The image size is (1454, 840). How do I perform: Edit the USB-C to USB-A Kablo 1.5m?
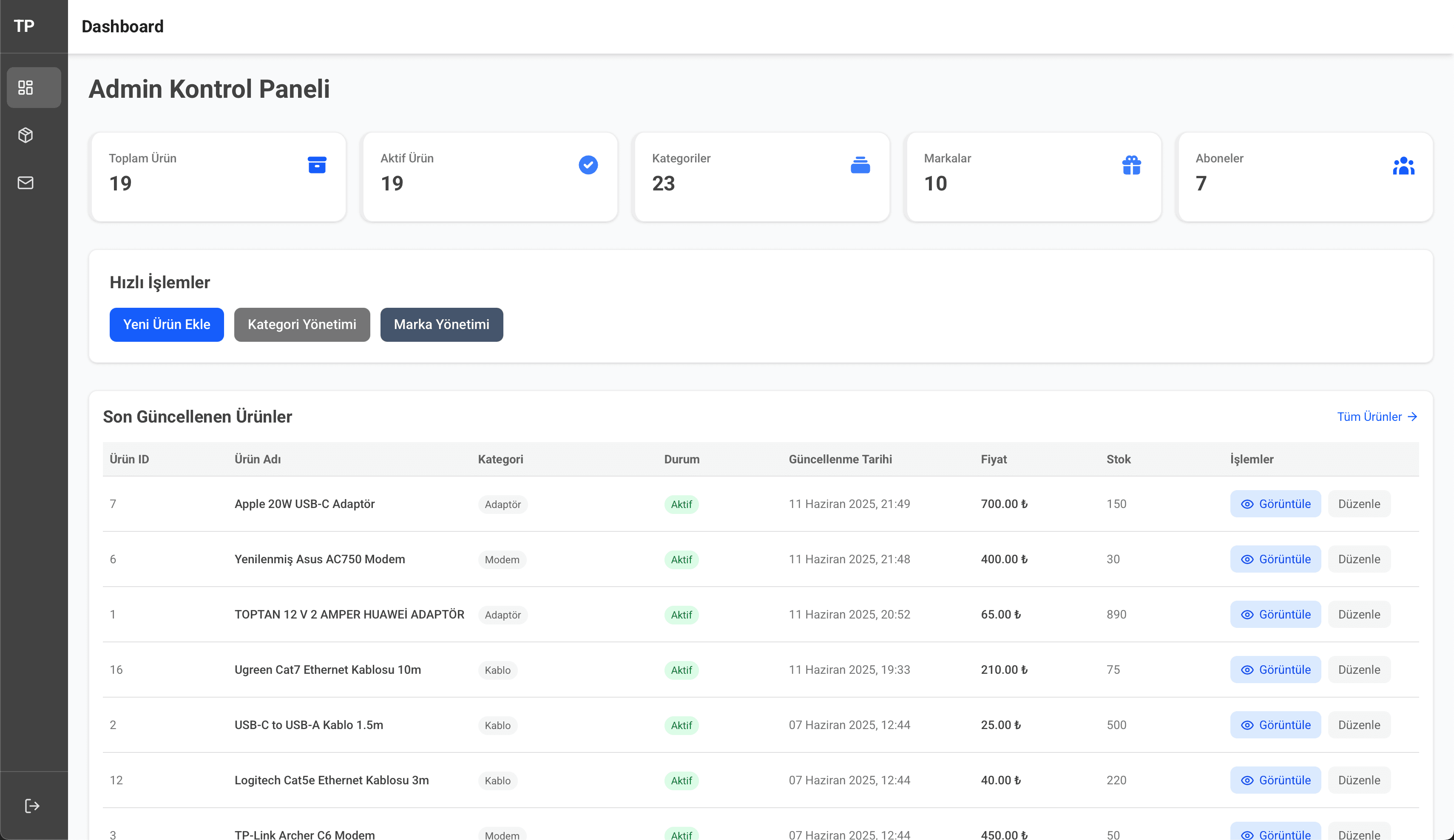click(1359, 725)
